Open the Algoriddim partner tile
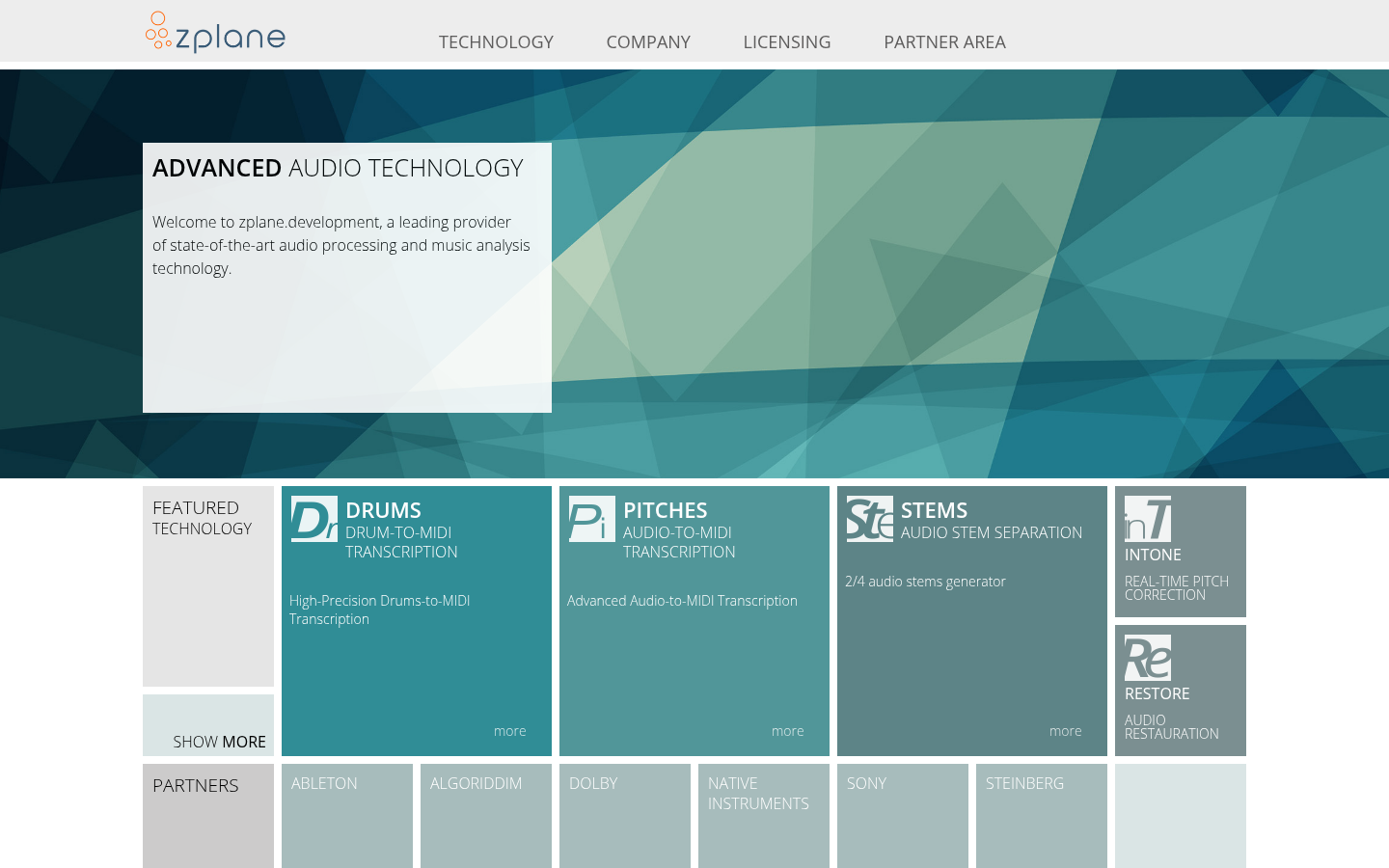This screenshot has height=868, width=1389. [486, 816]
